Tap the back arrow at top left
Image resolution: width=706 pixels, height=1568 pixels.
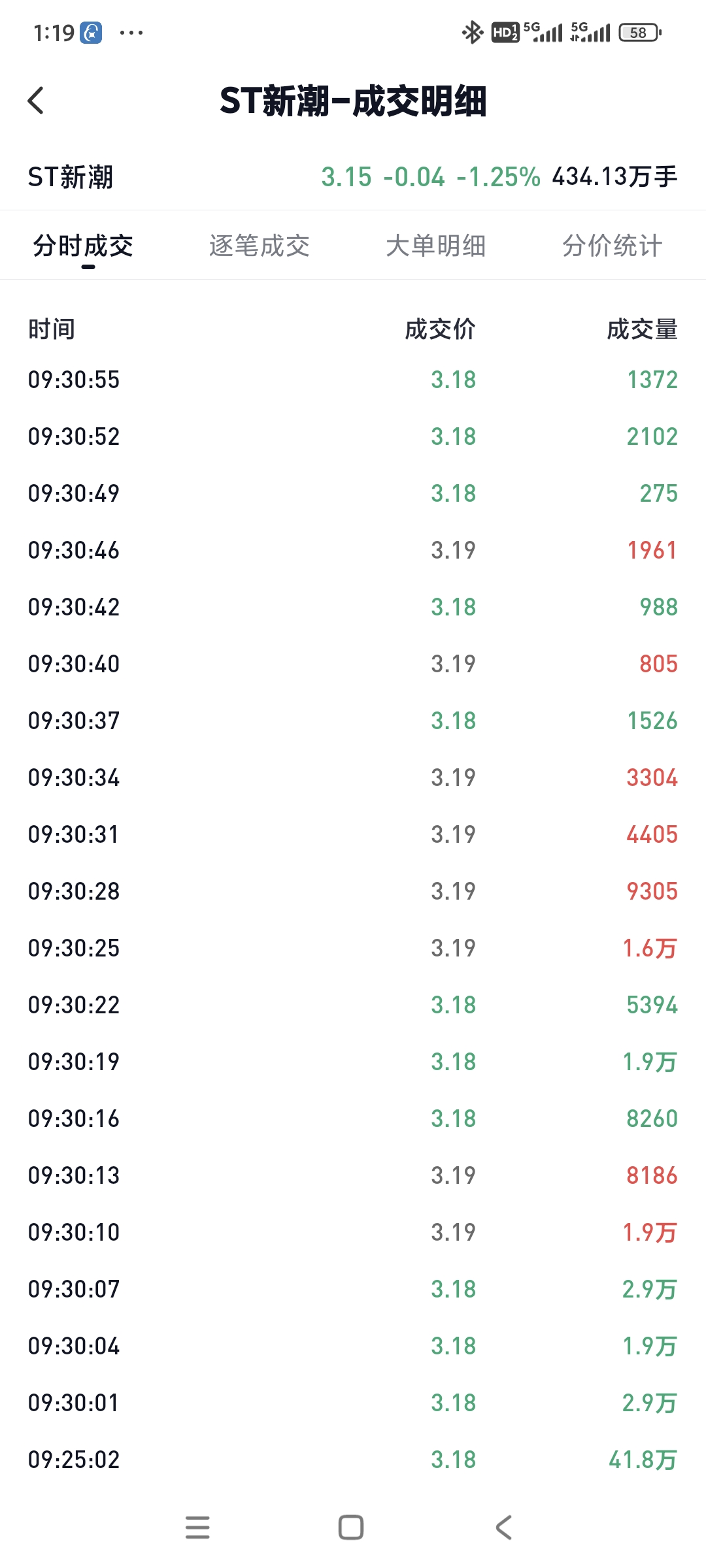pyautogui.click(x=37, y=101)
